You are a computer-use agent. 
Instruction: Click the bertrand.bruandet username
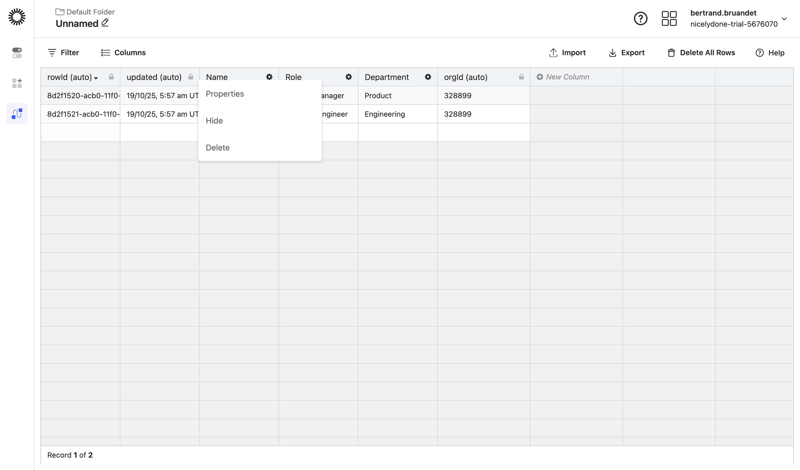click(723, 13)
